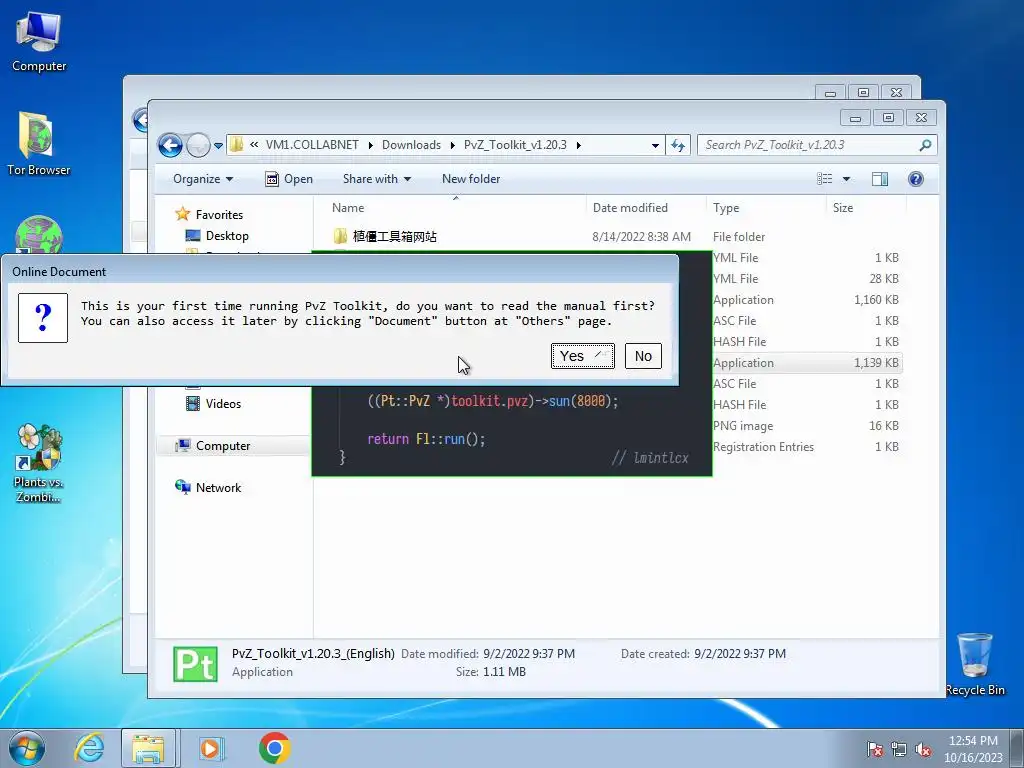The height and width of the screenshot is (768, 1024).
Task: Maximize the front Explorer window
Action: coord(888,118)
